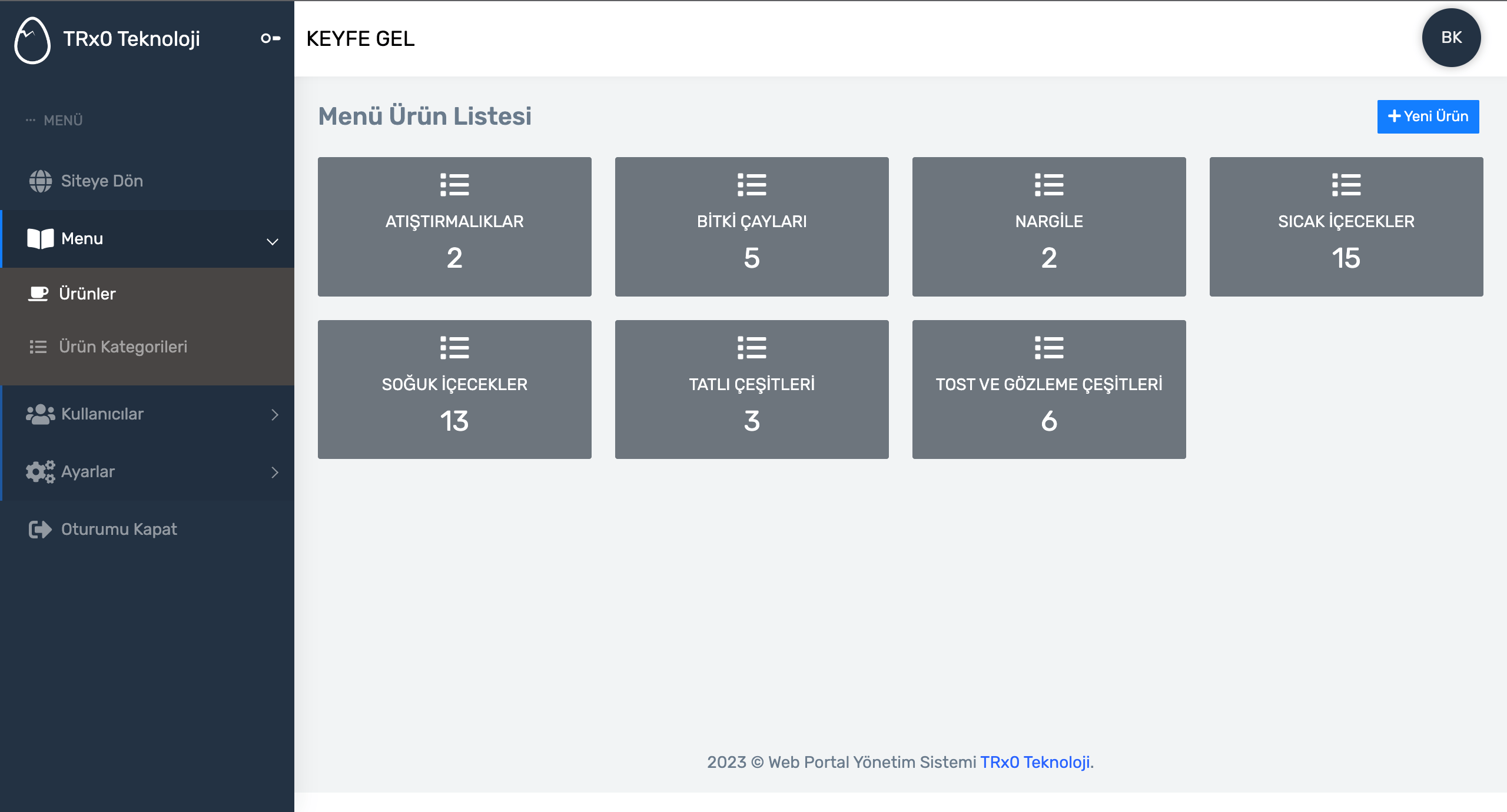Click the globe icon next to Siteye Dön

pos(41,181)
